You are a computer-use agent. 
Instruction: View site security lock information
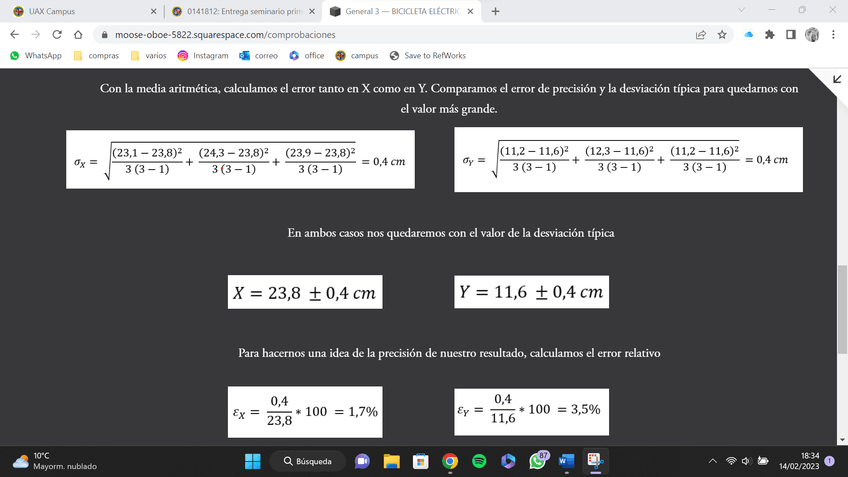104,35
